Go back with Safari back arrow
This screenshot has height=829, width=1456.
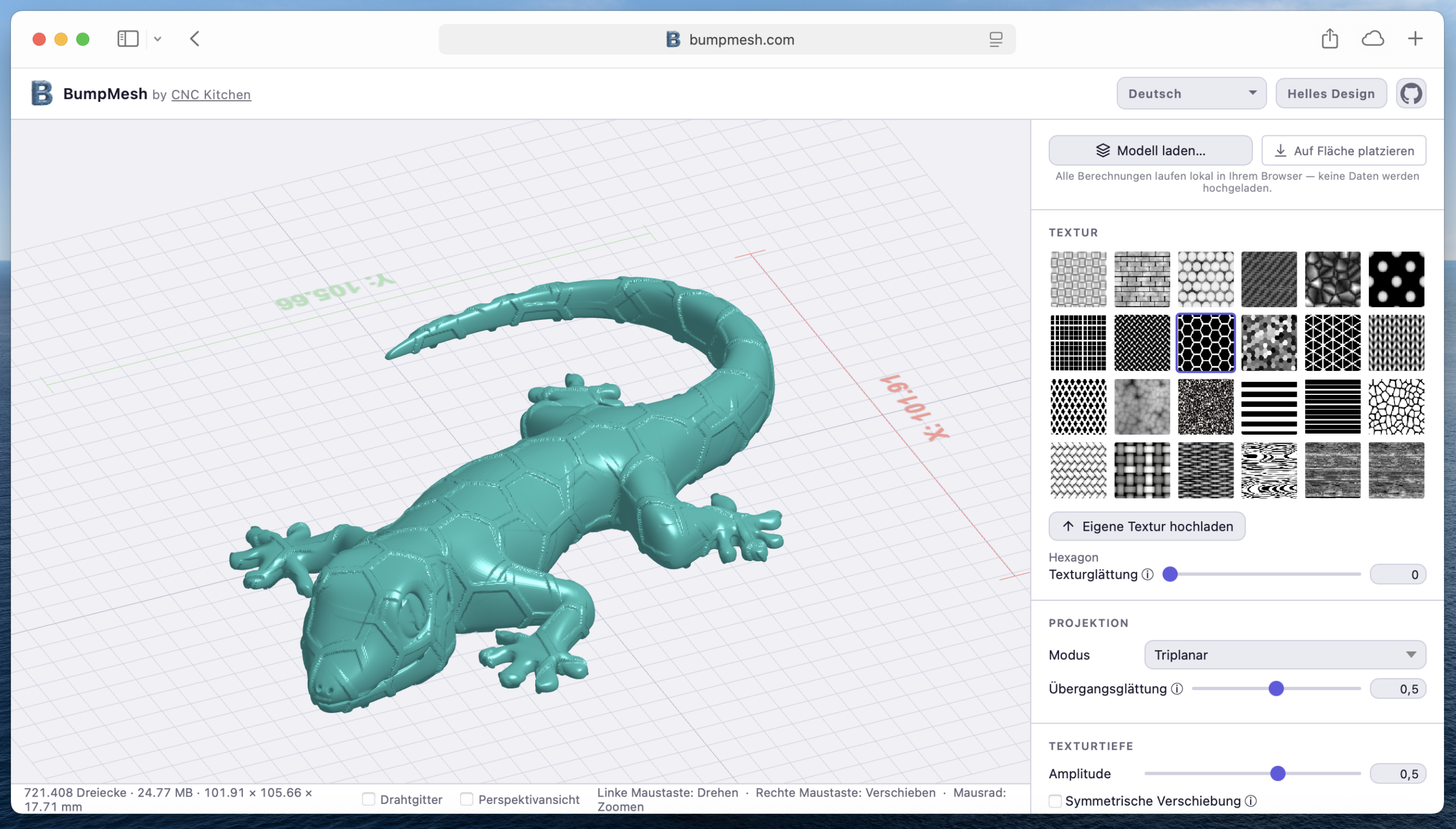pyautogui.click(x=195, y=39)
